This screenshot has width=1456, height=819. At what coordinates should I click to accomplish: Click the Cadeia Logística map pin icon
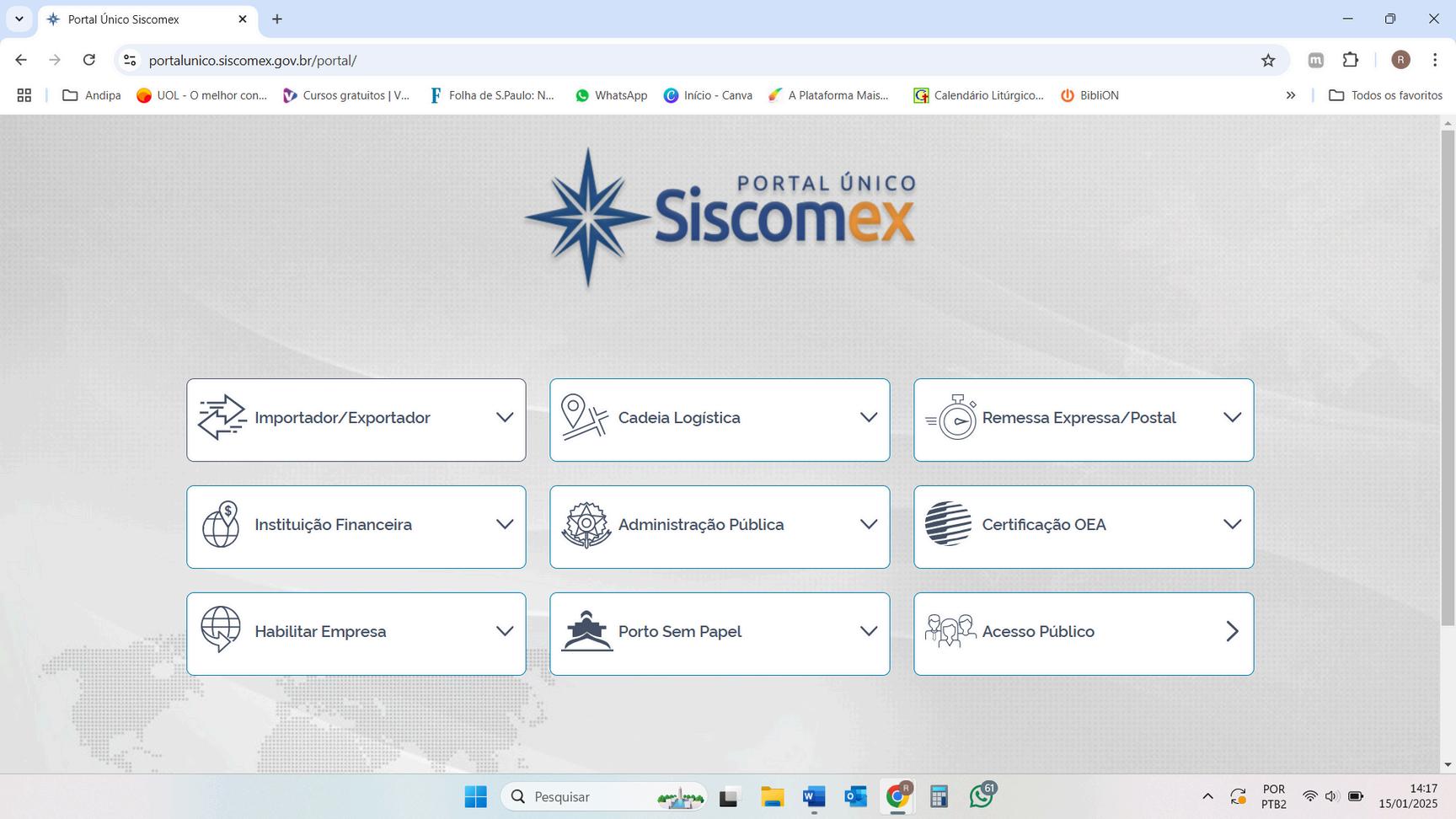[x=585, y=416]
